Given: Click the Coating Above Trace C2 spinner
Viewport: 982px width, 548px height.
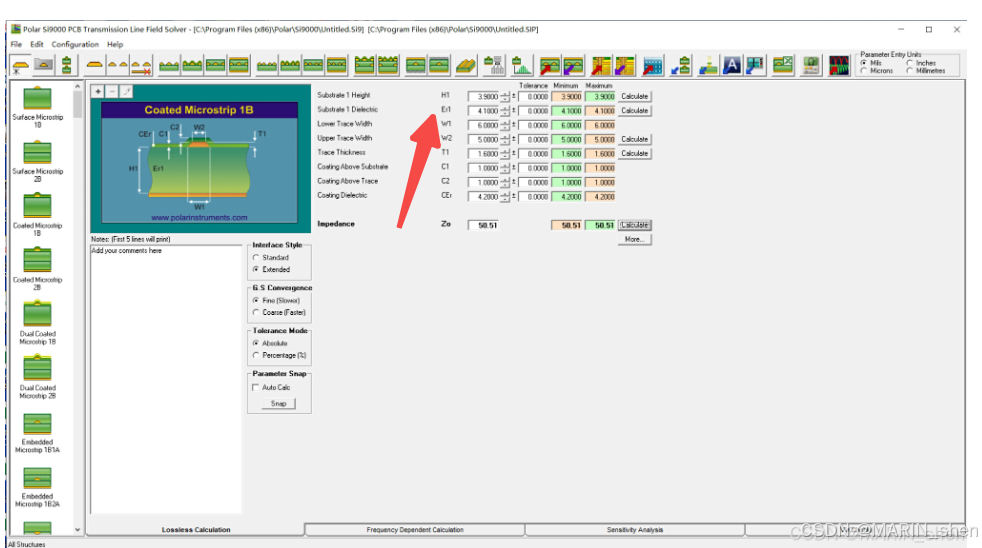Looking at the screenshot, I should pyautogui.click(x=505, y=182).
